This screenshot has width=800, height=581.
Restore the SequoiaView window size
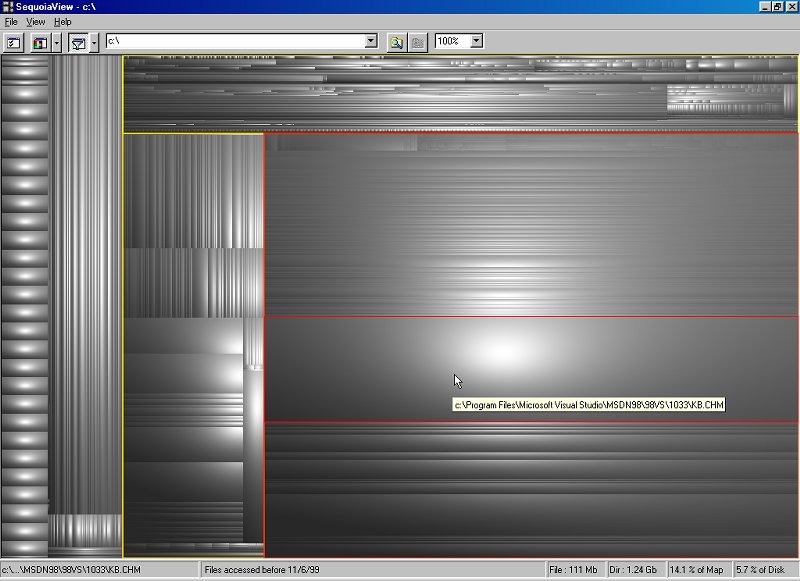(x=777, y=7)
